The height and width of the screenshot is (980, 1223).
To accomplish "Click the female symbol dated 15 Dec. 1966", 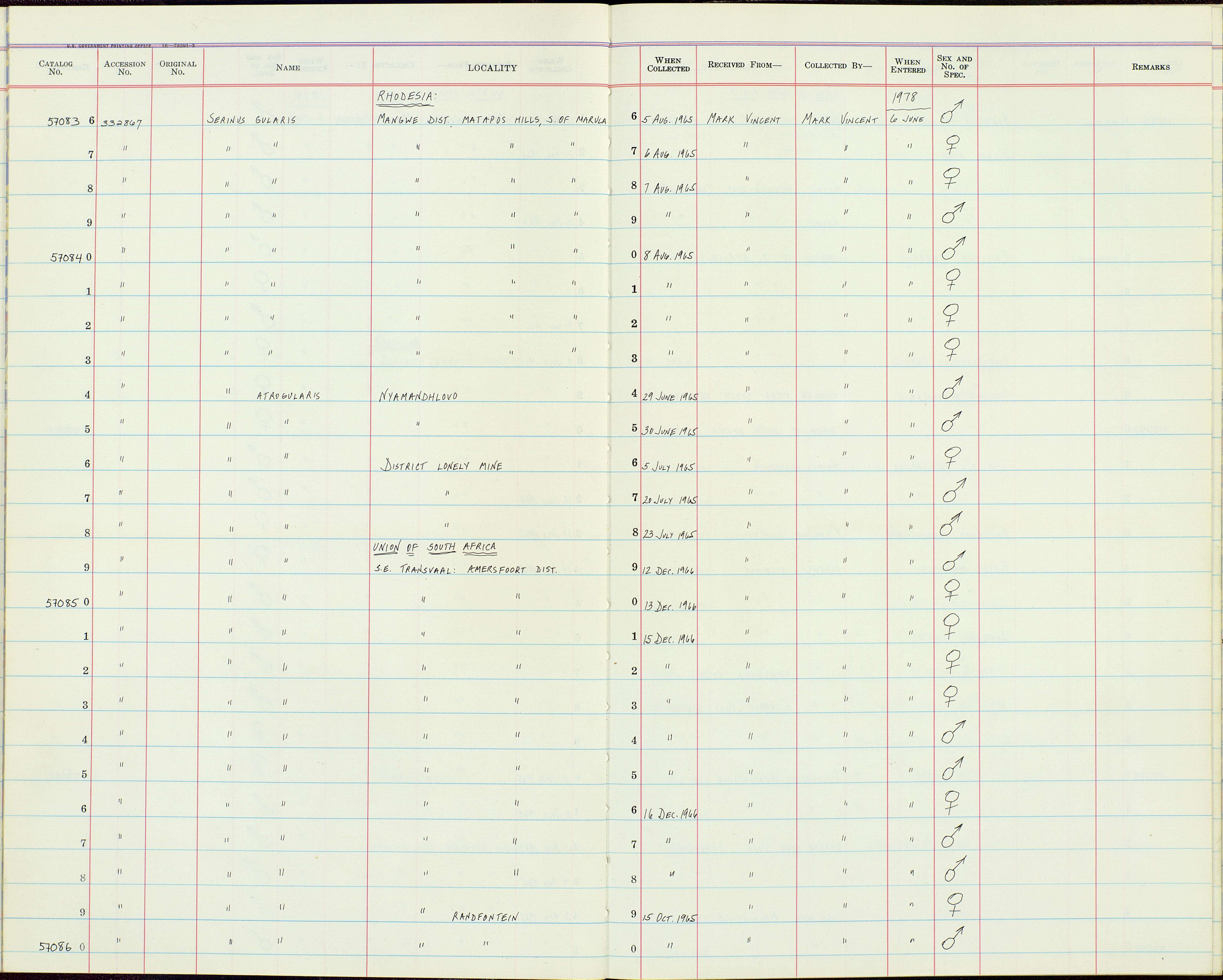I will pos(951,626).
